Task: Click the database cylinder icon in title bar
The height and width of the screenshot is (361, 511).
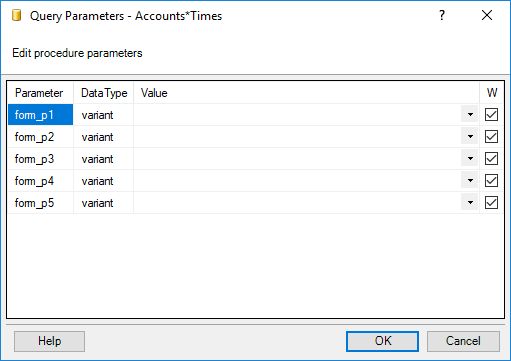Action: pos(17,15)
